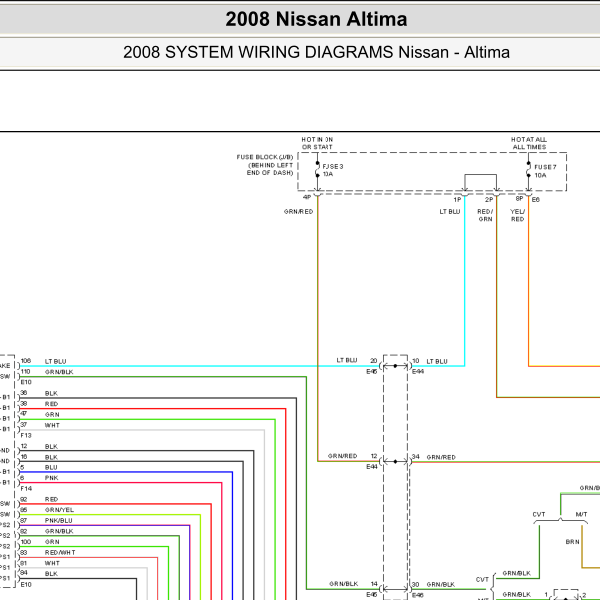Click pin "106" on the LT BLU wire

click(26, 361)
